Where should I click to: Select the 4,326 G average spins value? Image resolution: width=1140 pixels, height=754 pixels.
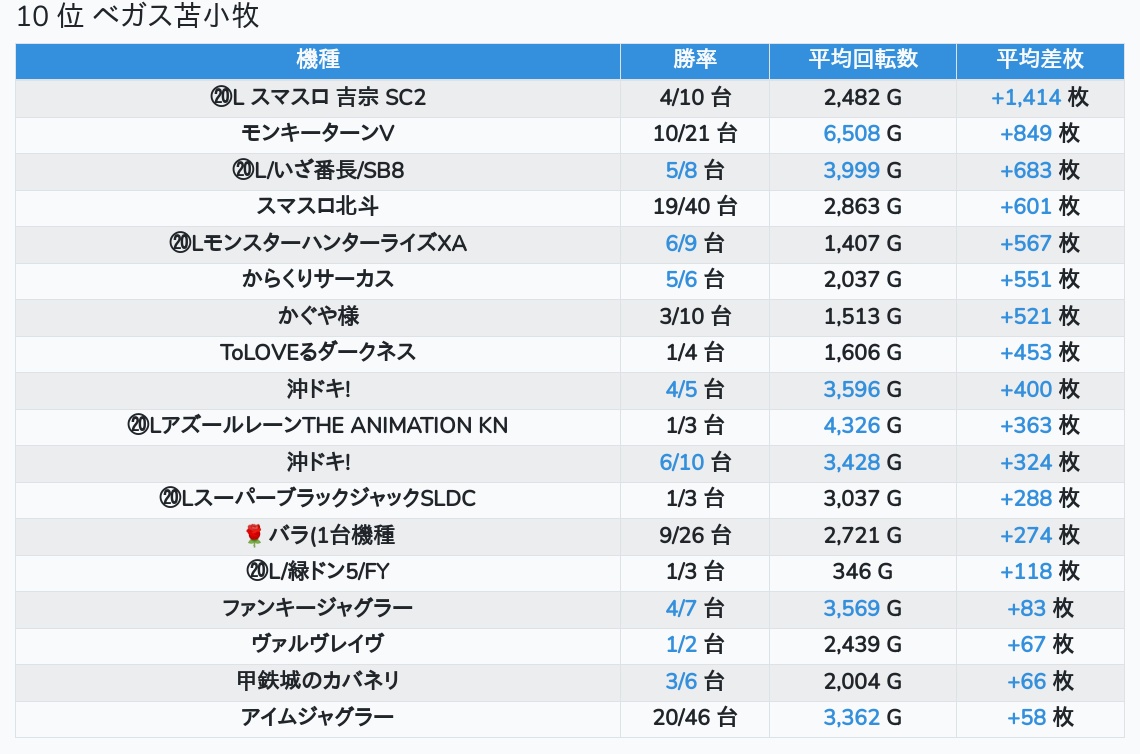coord(862,425)
